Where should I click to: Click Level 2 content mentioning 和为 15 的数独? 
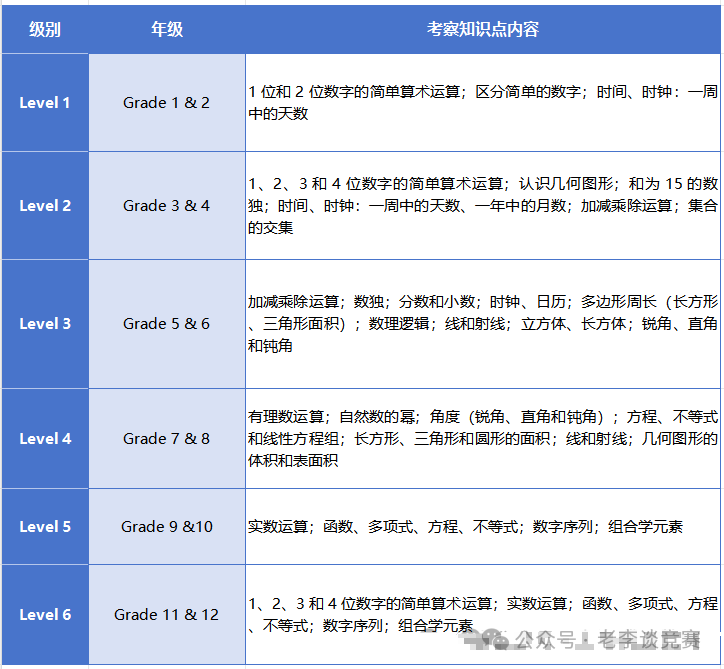[483, 205]
